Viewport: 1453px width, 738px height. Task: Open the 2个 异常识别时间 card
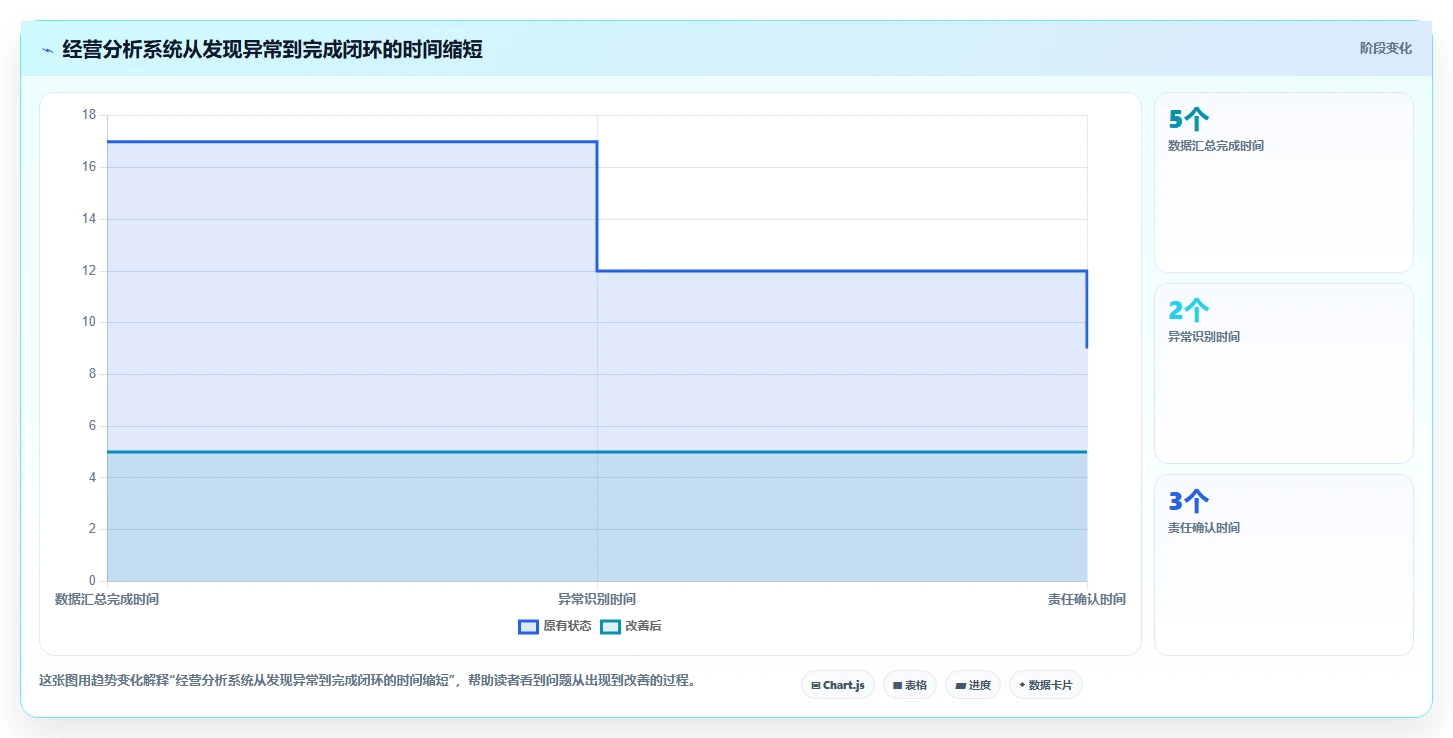(x=1283, y=374)
